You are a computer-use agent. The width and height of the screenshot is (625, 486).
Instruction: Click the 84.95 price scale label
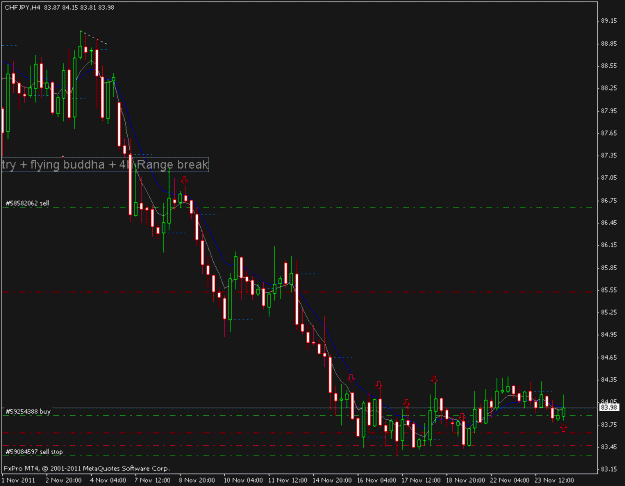pyautogui.click(x=608, y=334)
